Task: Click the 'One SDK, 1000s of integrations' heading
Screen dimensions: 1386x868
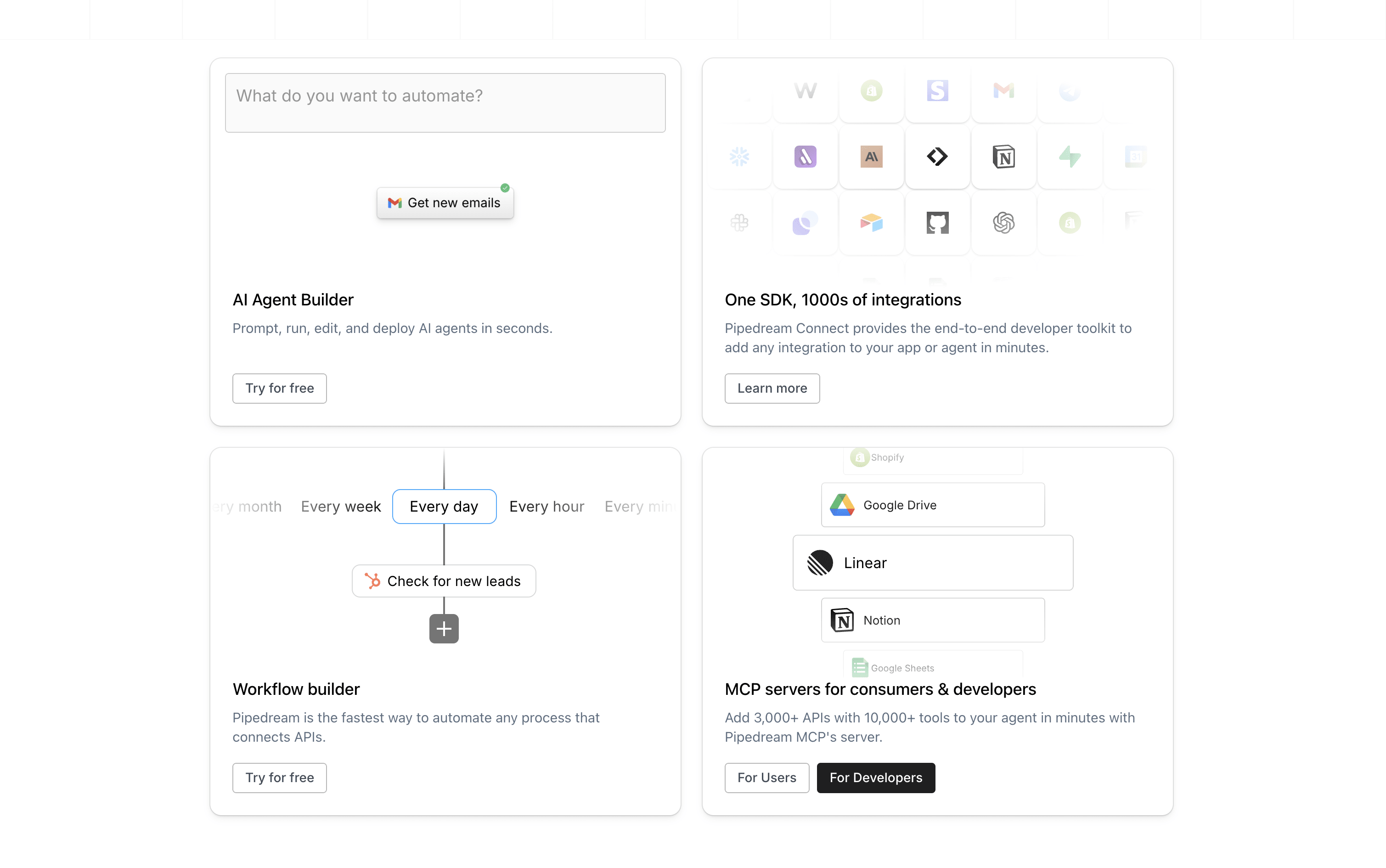Action: pyautogui.click(x=843, y=299)
